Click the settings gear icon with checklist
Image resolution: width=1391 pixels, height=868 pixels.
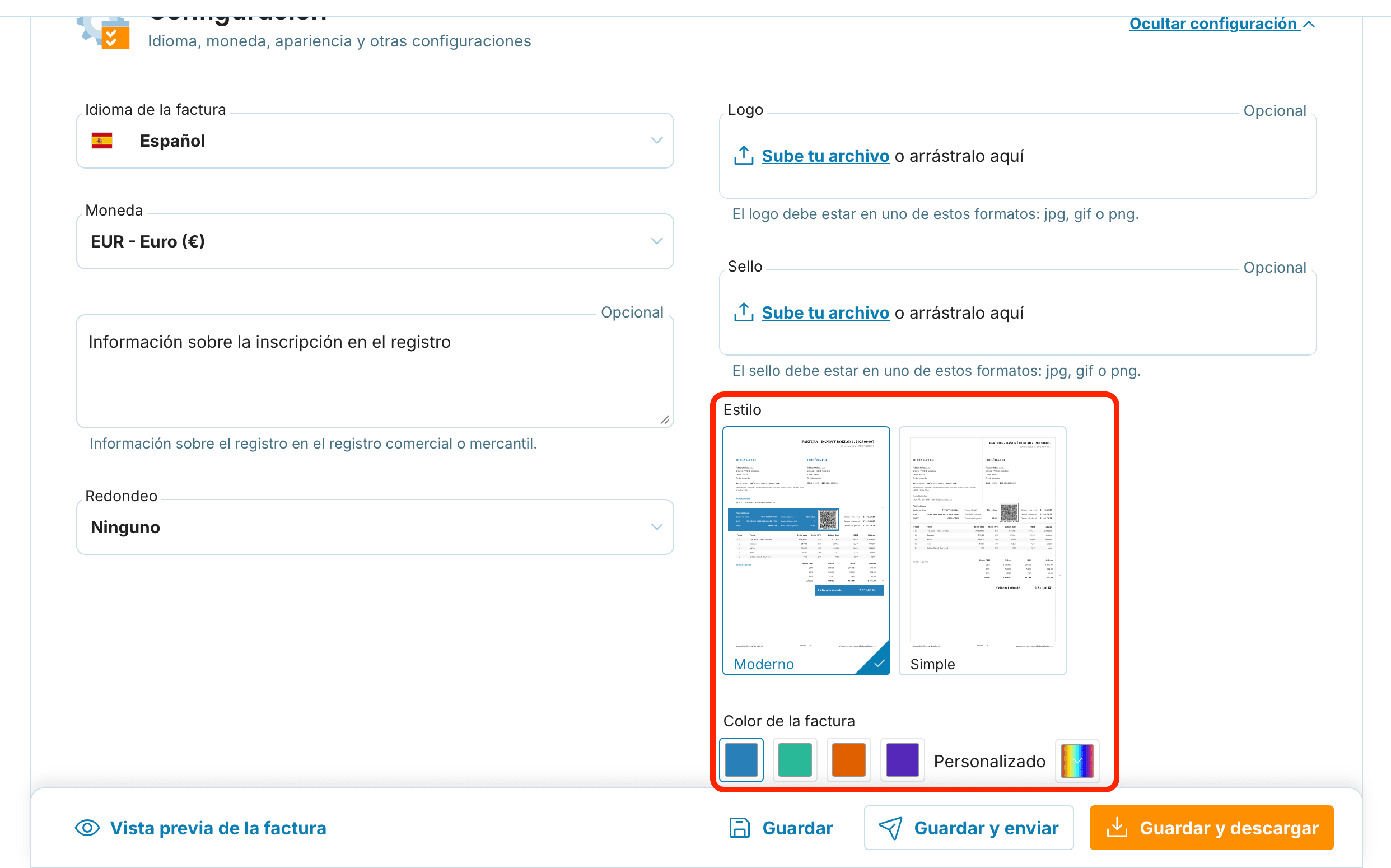pyautogui.click(x=104, y=32)
